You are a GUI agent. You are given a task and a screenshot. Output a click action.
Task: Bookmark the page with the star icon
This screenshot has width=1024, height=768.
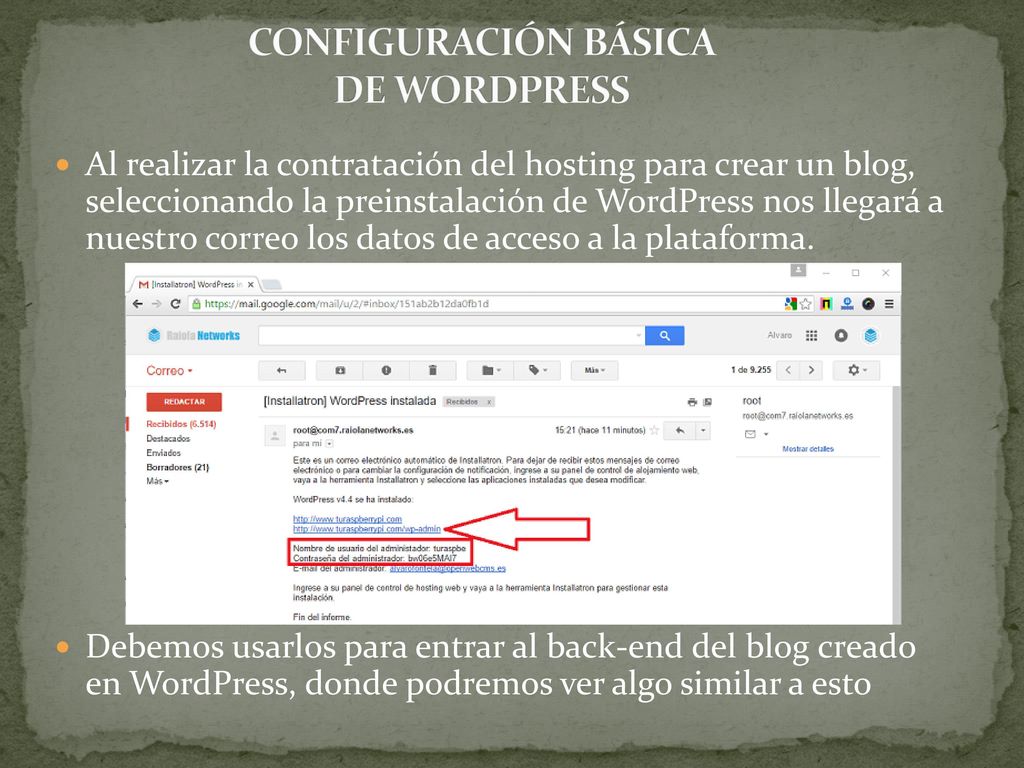click(806, 304)
